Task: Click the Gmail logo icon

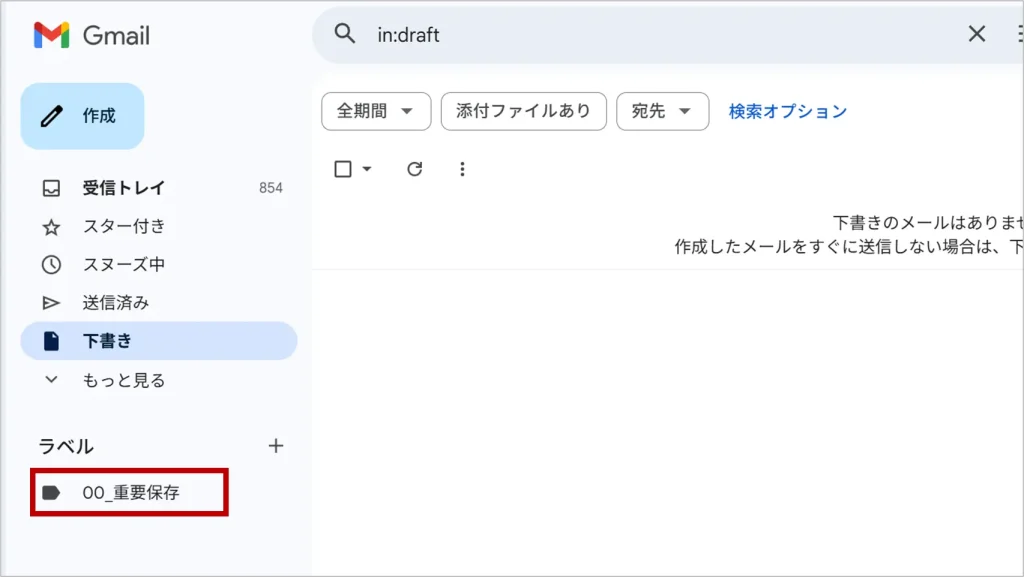Action: click(x=51, y=36)
